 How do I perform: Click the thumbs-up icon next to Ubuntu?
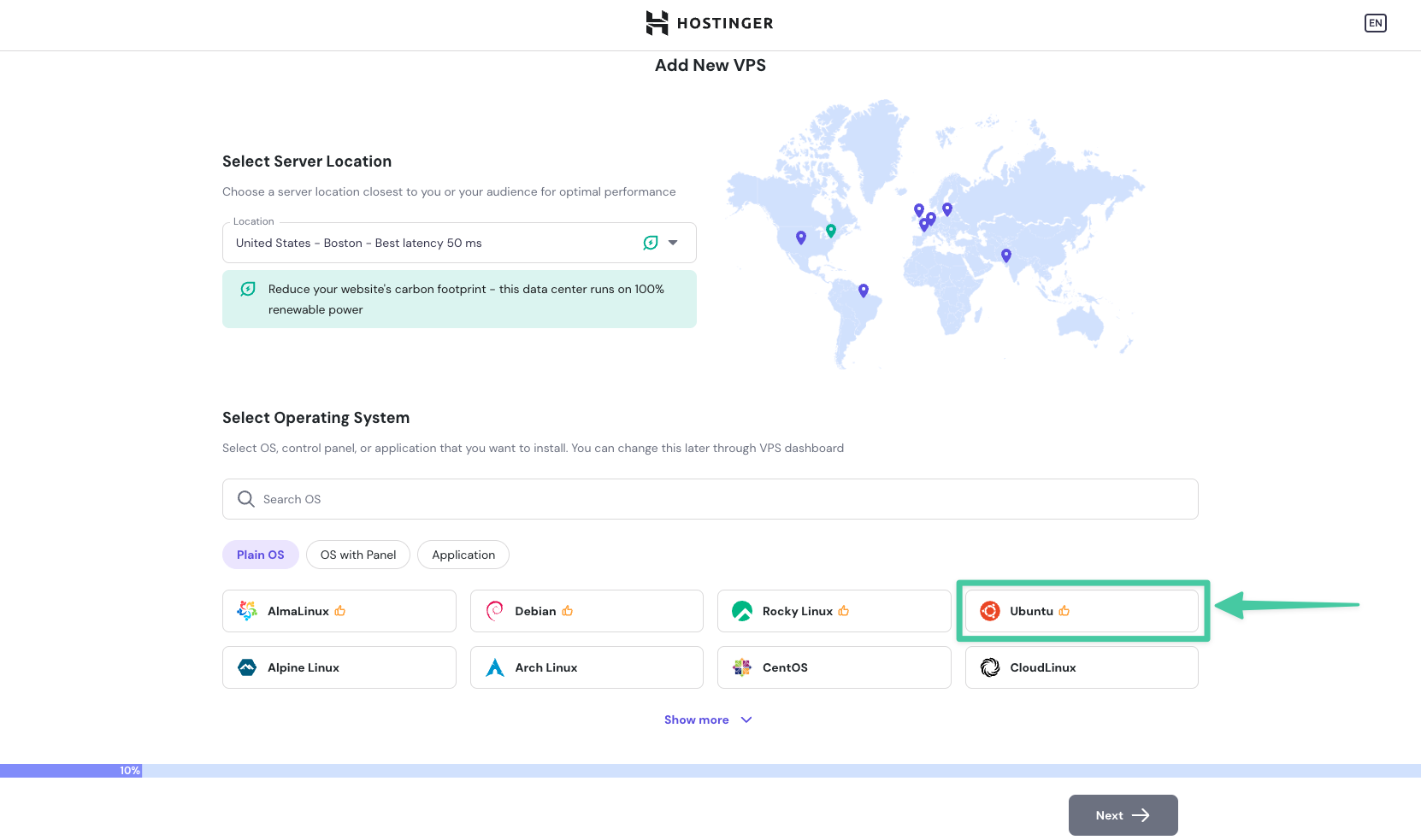1064,610
